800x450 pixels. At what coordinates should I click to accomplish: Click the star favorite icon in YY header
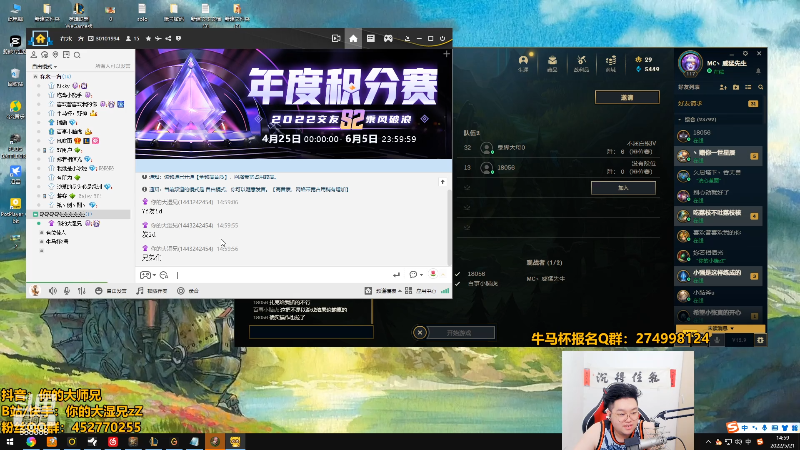click(x=148, y=38)
